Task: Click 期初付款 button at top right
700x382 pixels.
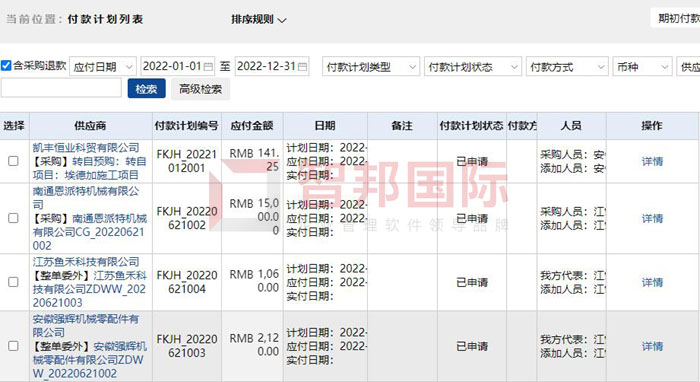Action: (x=675, y=18)
